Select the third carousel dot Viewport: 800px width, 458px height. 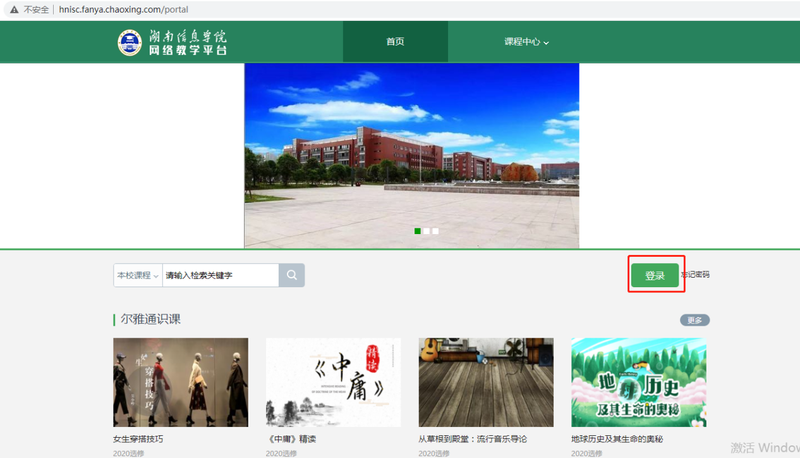tap(435, 231)
